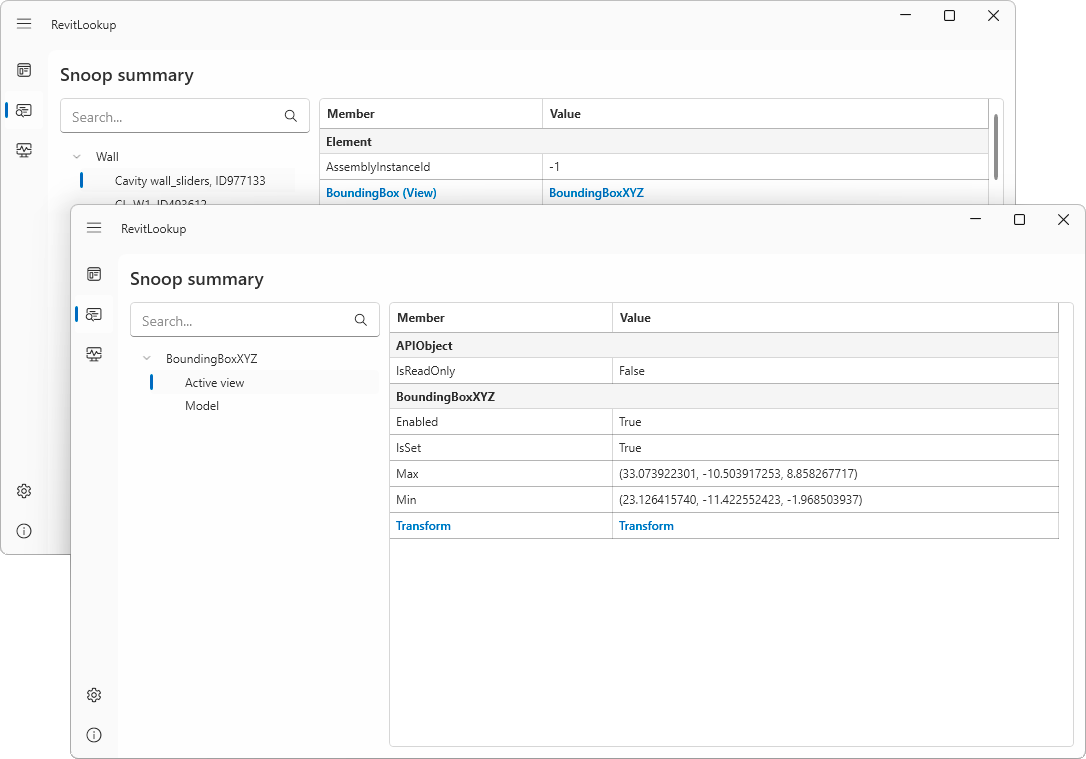
Task: Collapse the Wall tree node
Action: pyautogui.click(x=77, y=157)
